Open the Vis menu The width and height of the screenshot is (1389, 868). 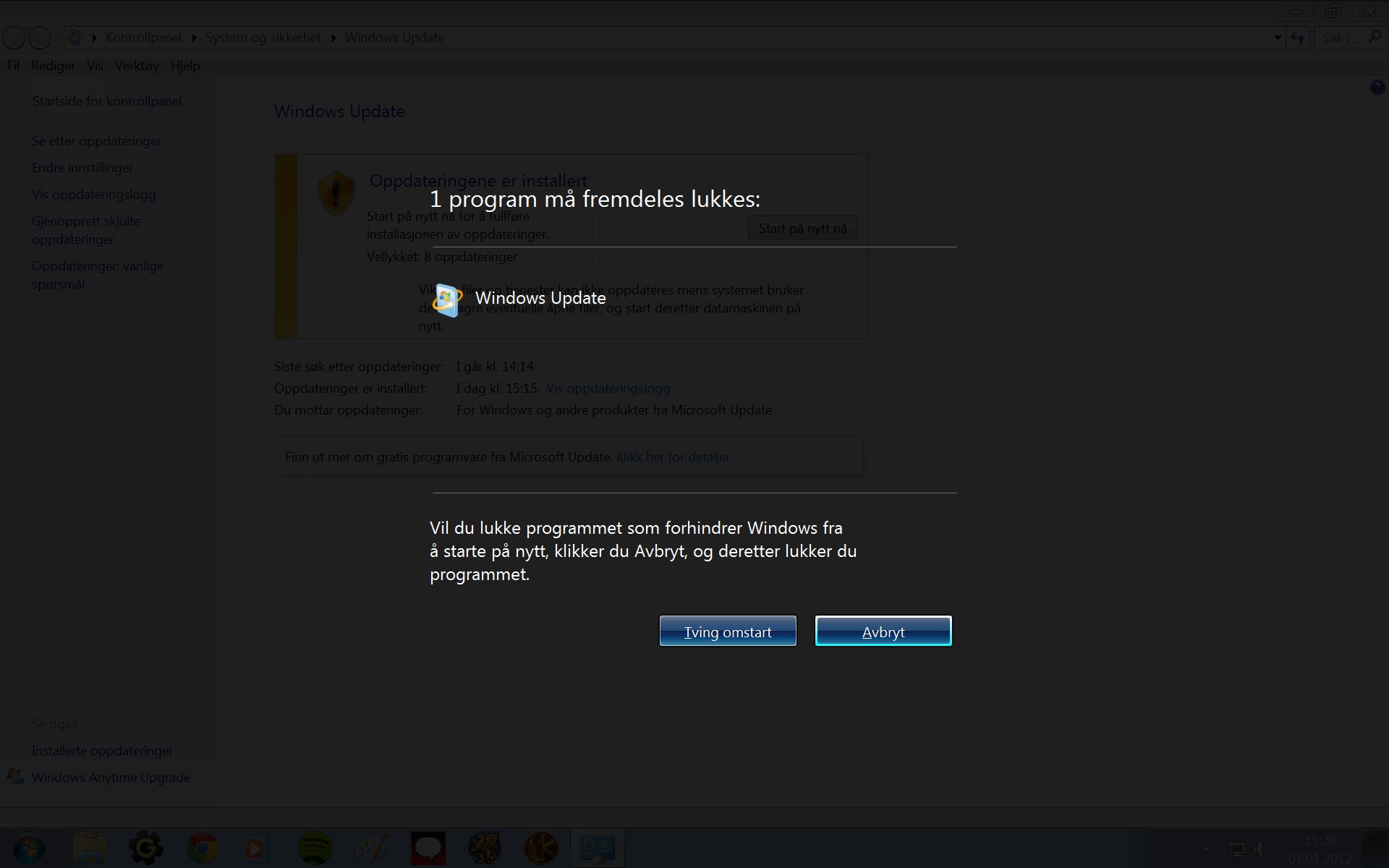95,66
